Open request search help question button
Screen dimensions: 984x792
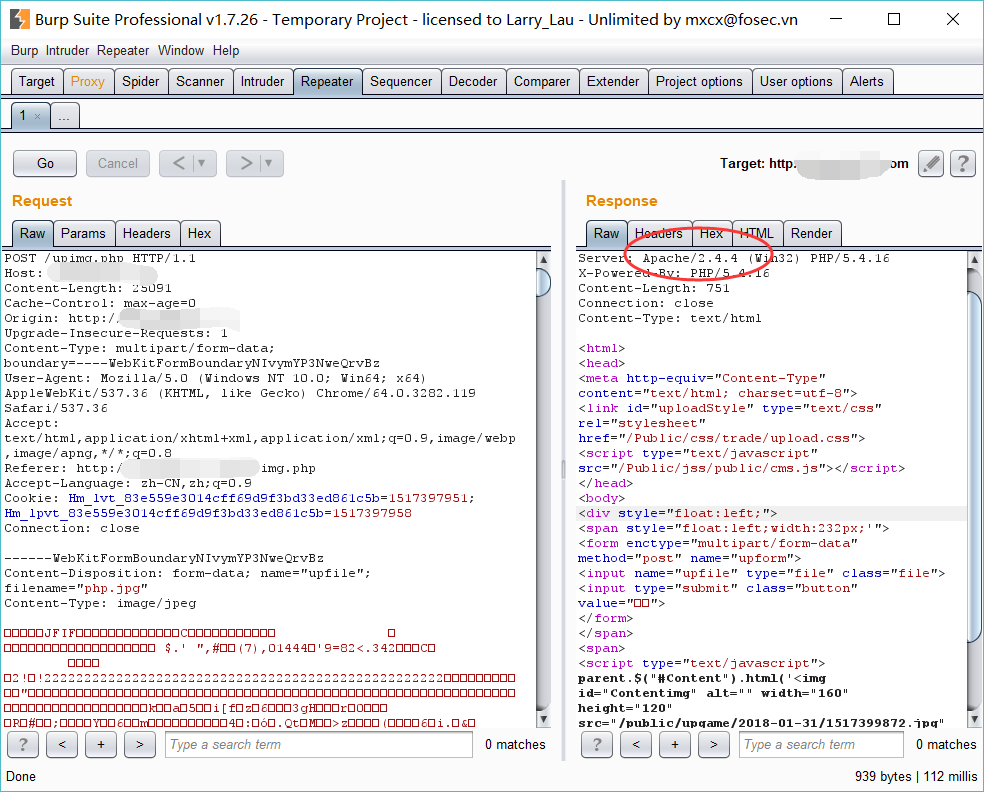23,745
